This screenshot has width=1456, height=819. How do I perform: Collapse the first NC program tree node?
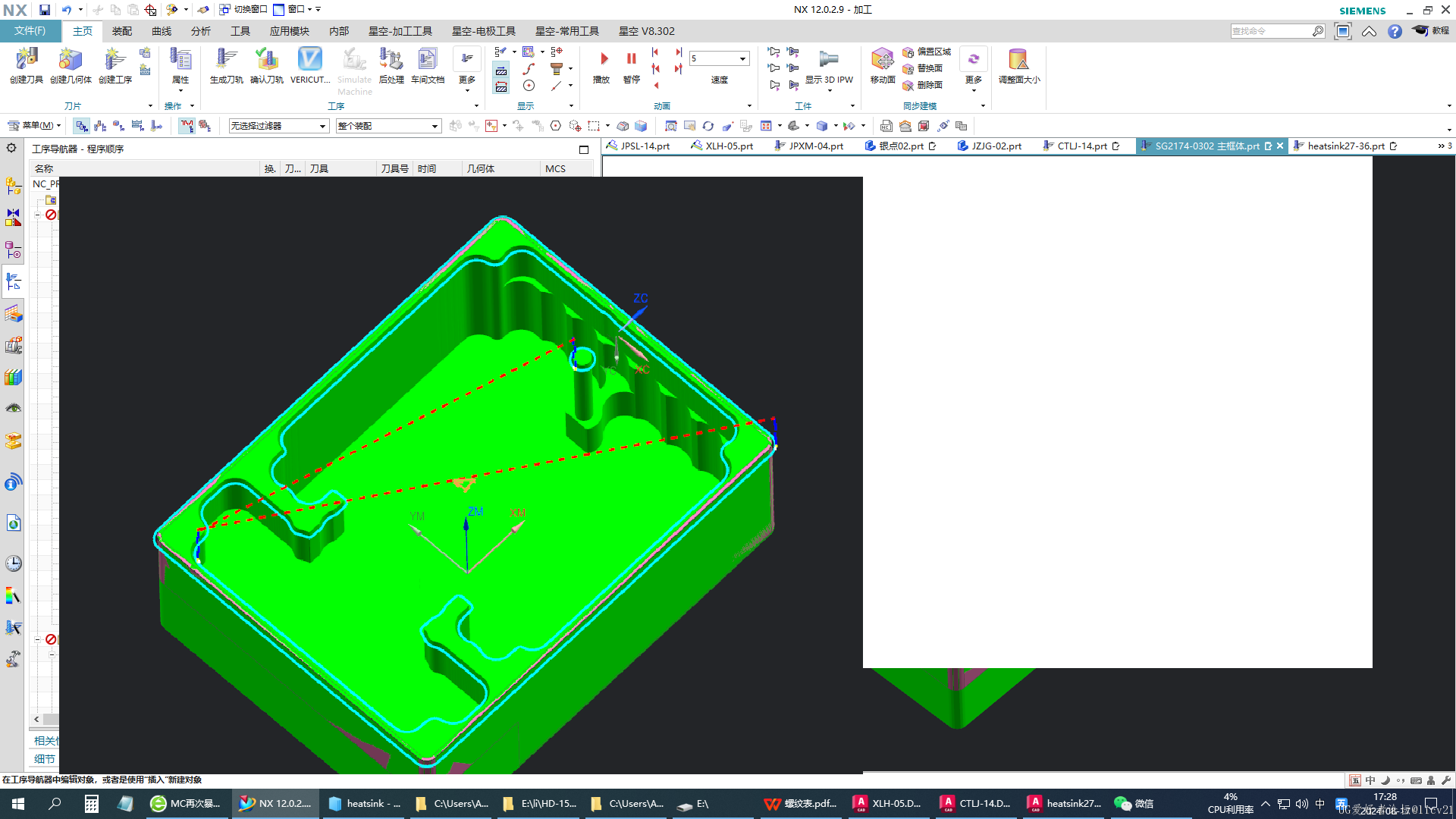[x=38, y=215]
